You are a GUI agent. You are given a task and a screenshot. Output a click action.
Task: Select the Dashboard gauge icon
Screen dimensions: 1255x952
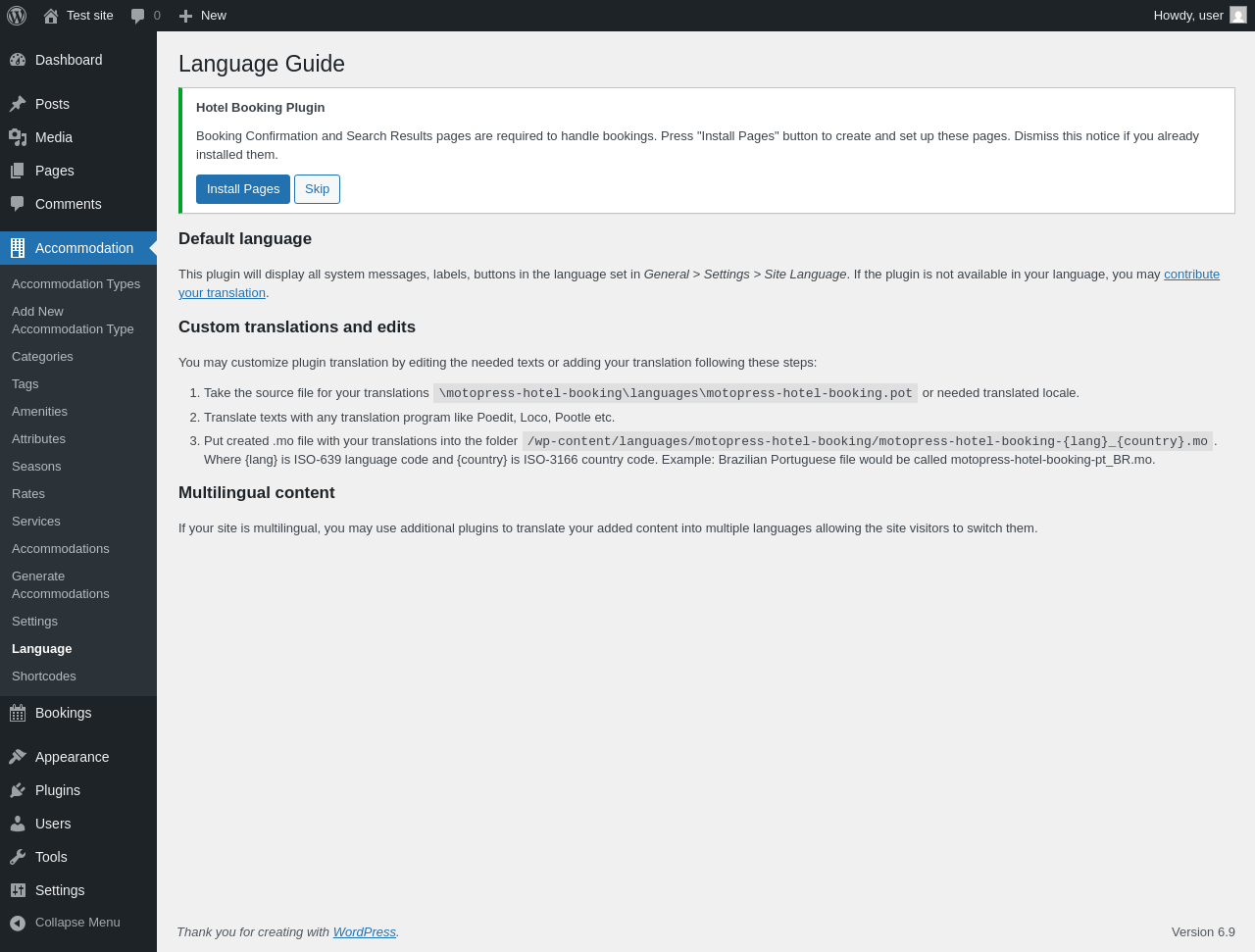pos(18,60)
